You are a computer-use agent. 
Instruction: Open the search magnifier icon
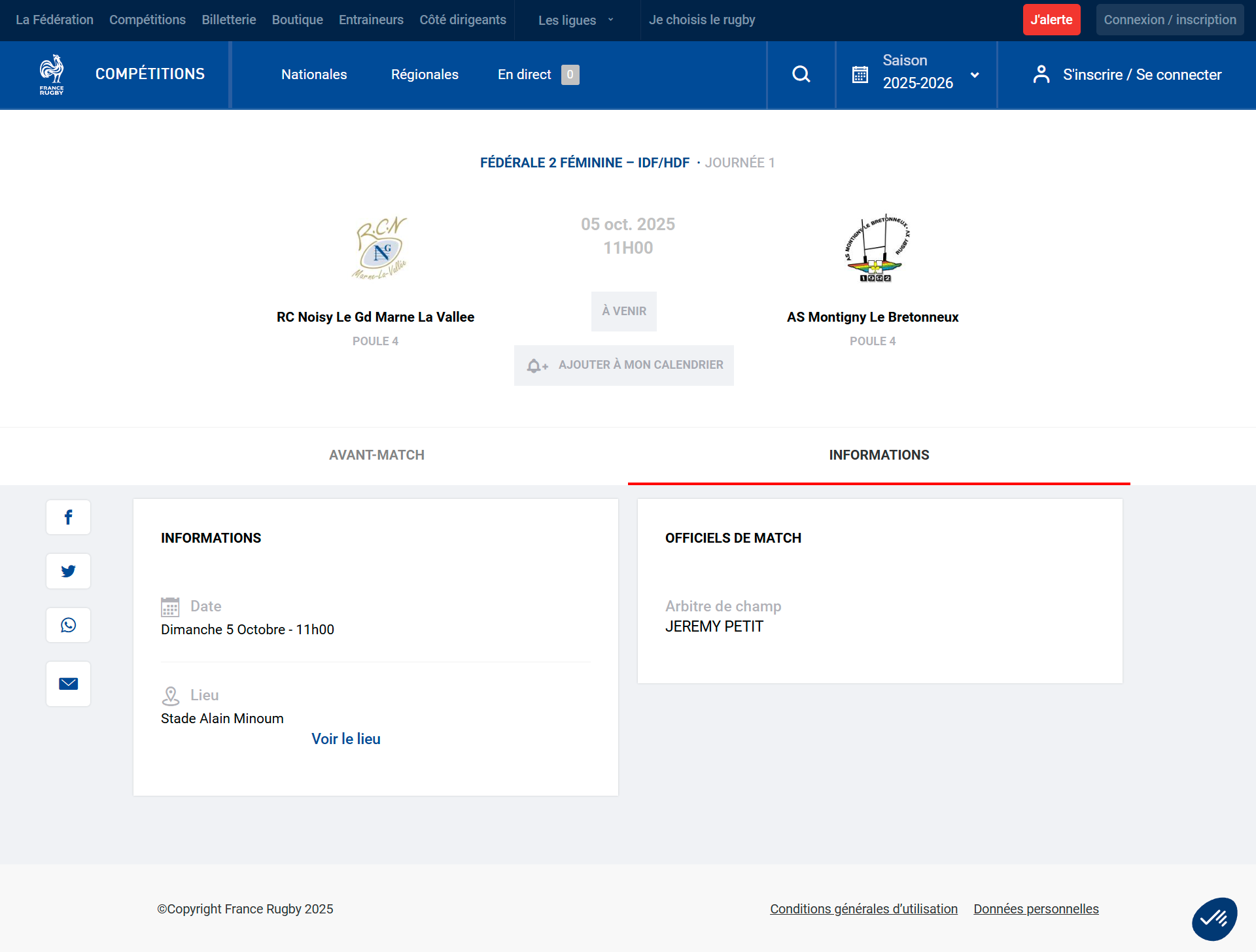tap(801, 75)
